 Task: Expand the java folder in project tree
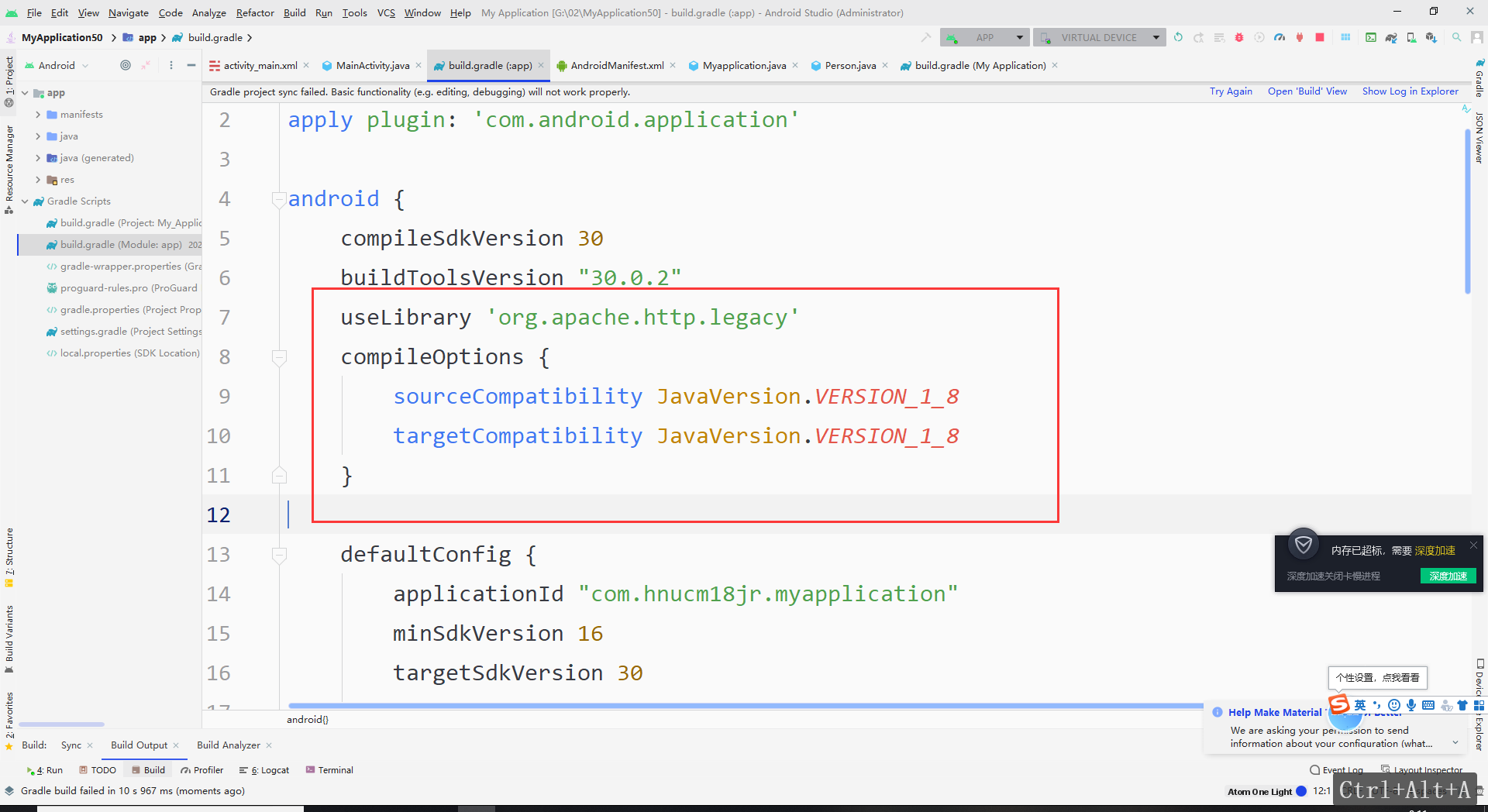pyautogui.click(x=38, y=136)
